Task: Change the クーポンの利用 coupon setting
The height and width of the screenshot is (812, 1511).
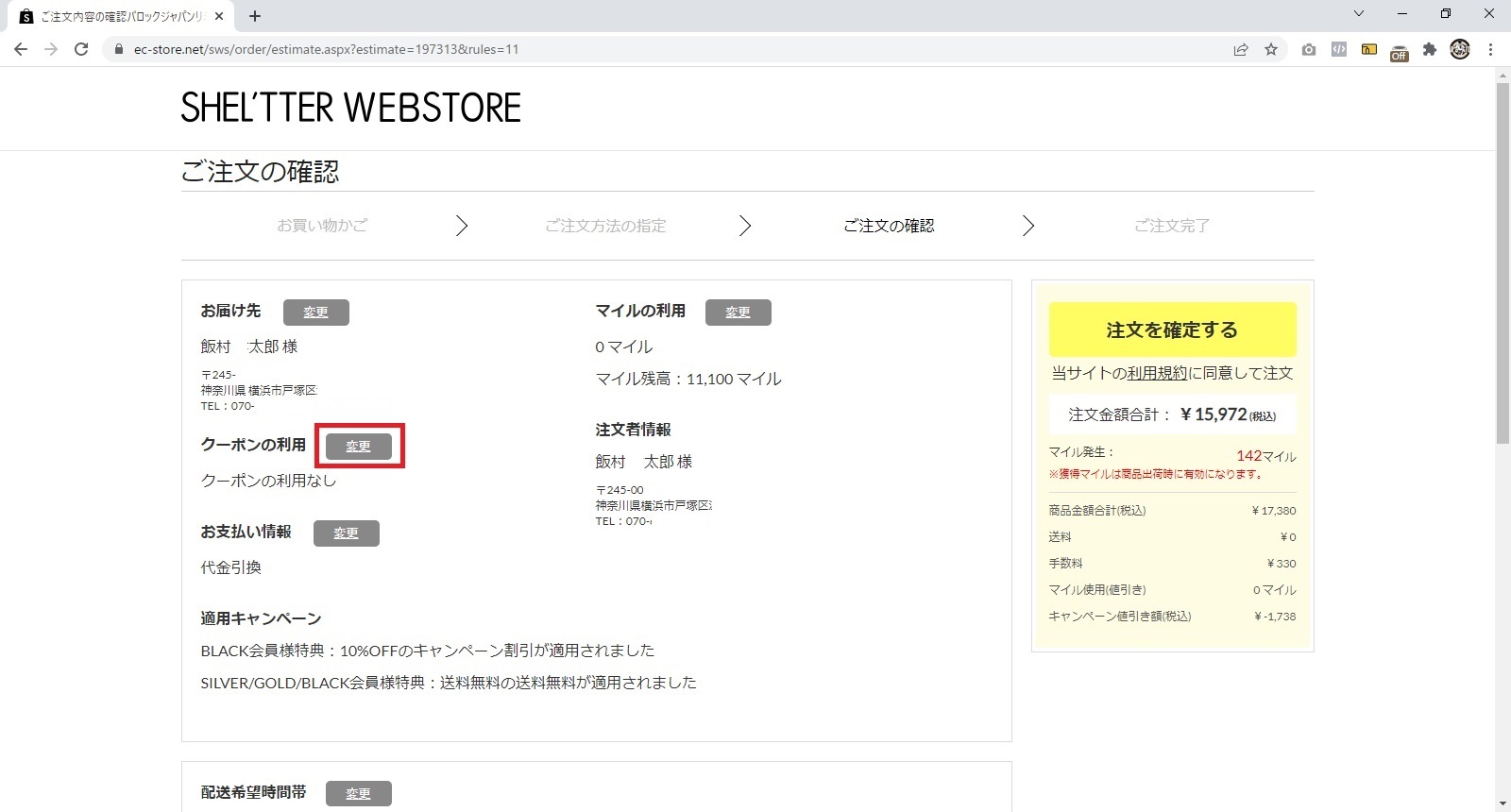Action: pos(358,447)
